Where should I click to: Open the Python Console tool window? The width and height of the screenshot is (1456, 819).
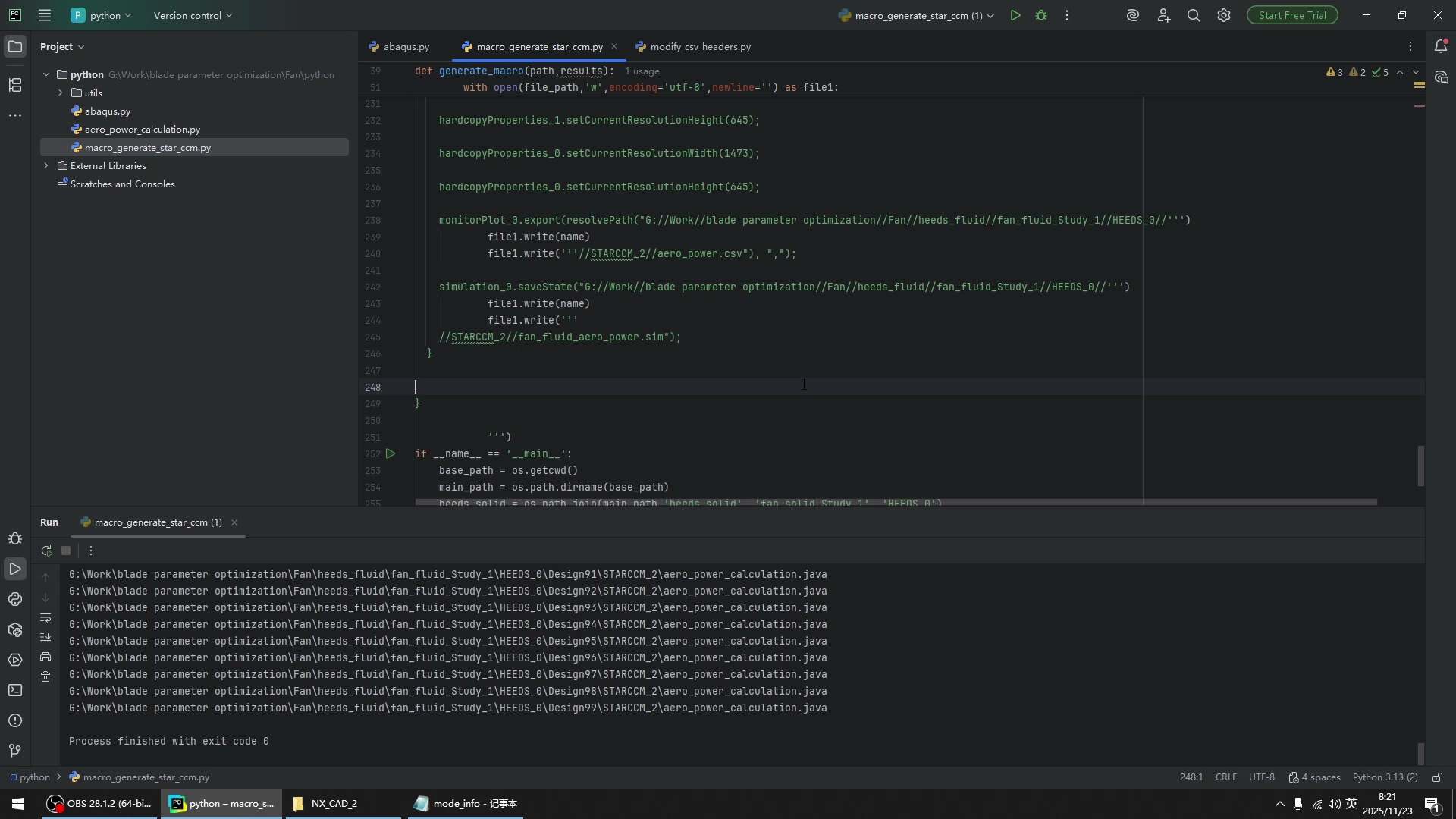pos(15,599)
